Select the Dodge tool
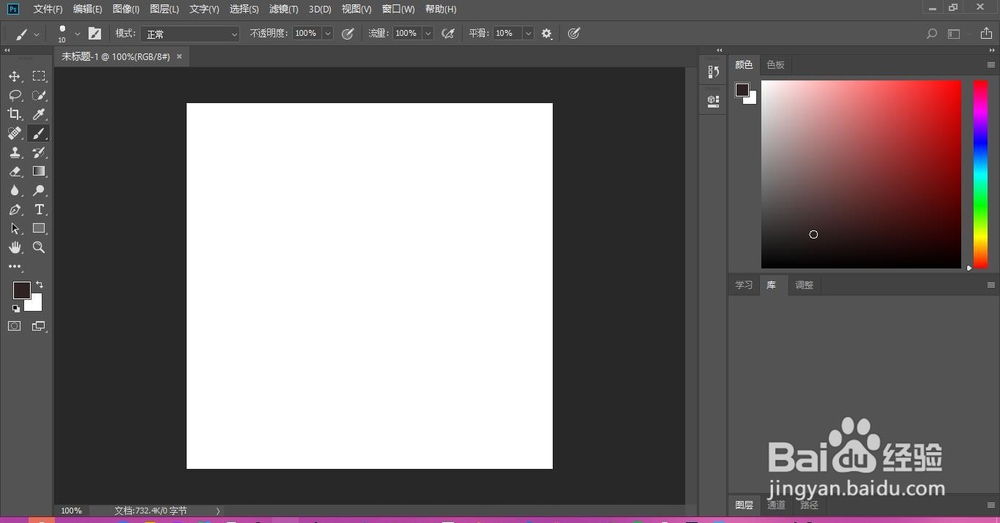The height and width of the screenshot is (523, 1000). click(39, 190)
